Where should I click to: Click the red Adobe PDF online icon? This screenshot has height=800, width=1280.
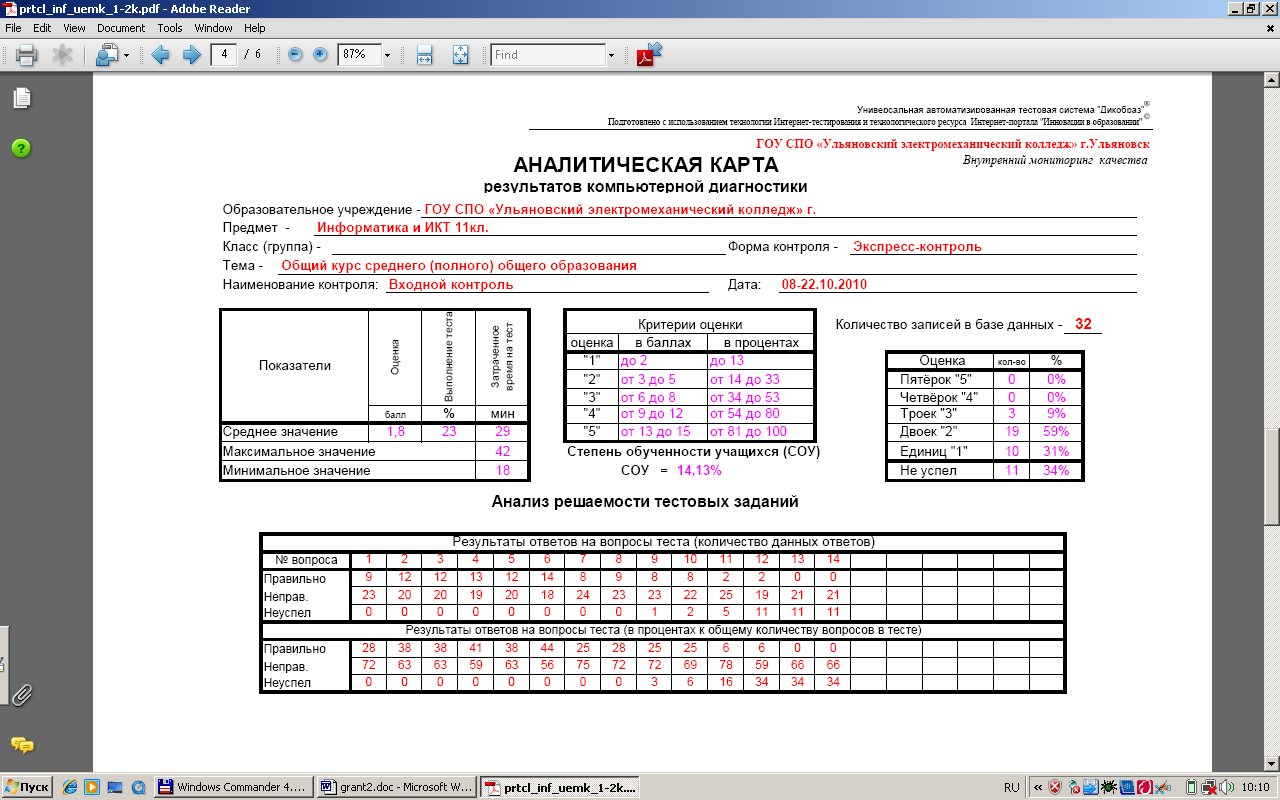point(650,54)
